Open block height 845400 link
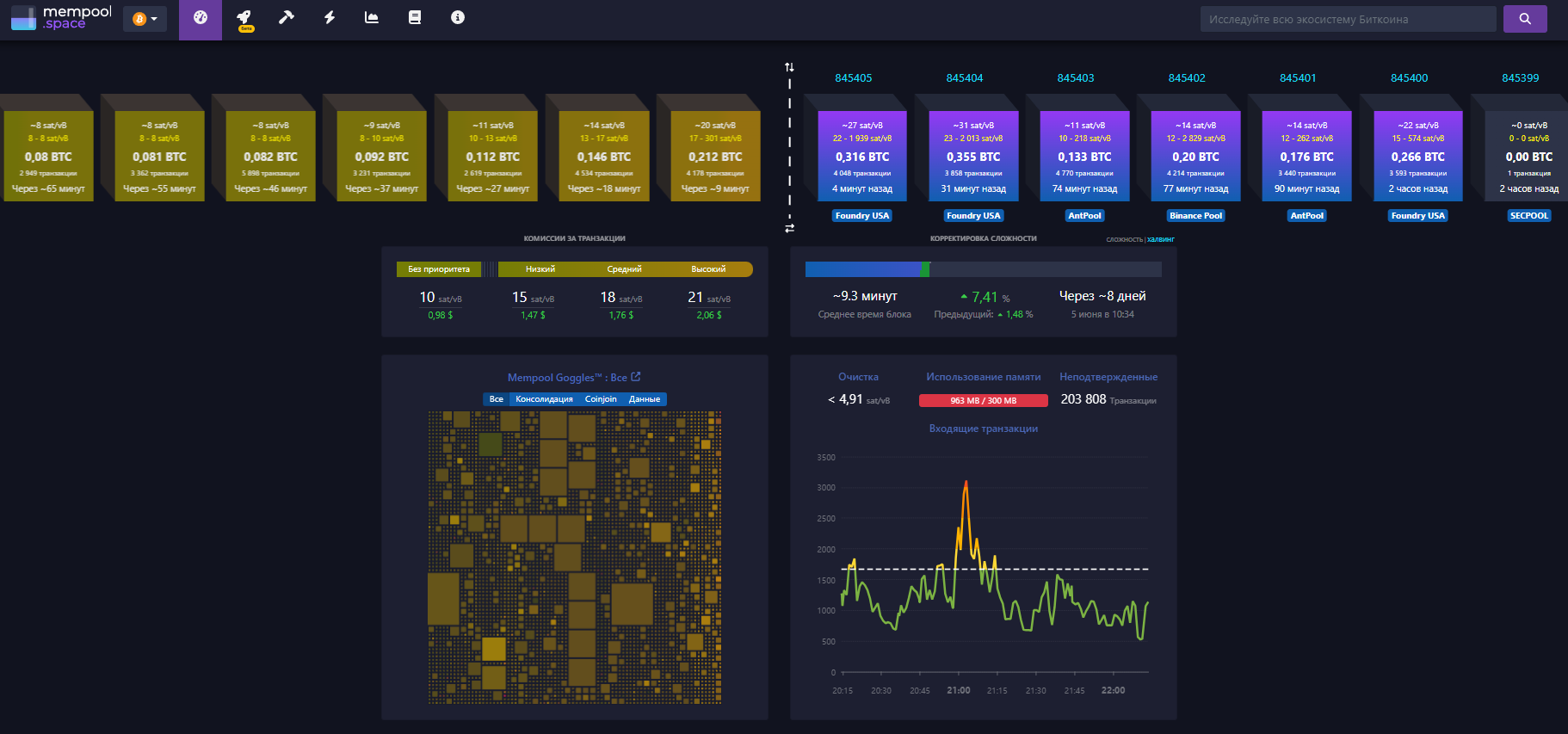 tap(1410, 78)
